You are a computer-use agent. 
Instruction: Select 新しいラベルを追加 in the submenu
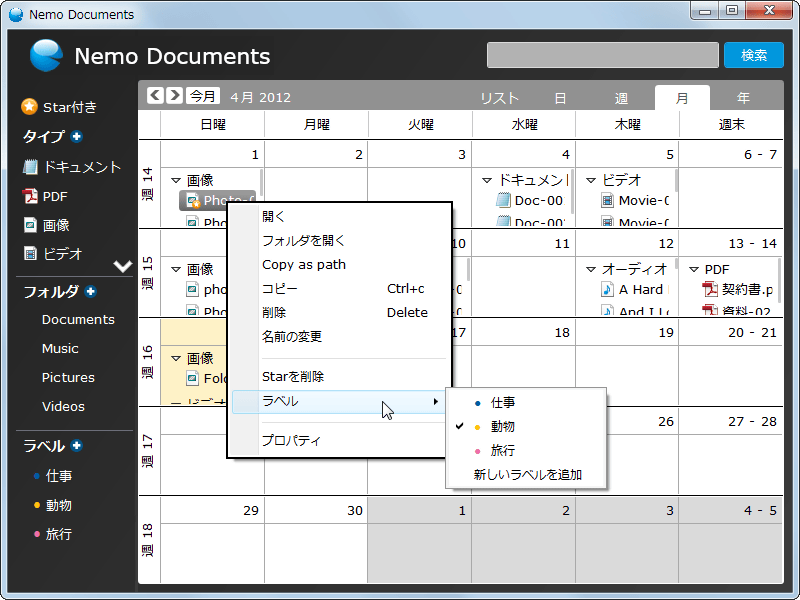pos(526,474)
